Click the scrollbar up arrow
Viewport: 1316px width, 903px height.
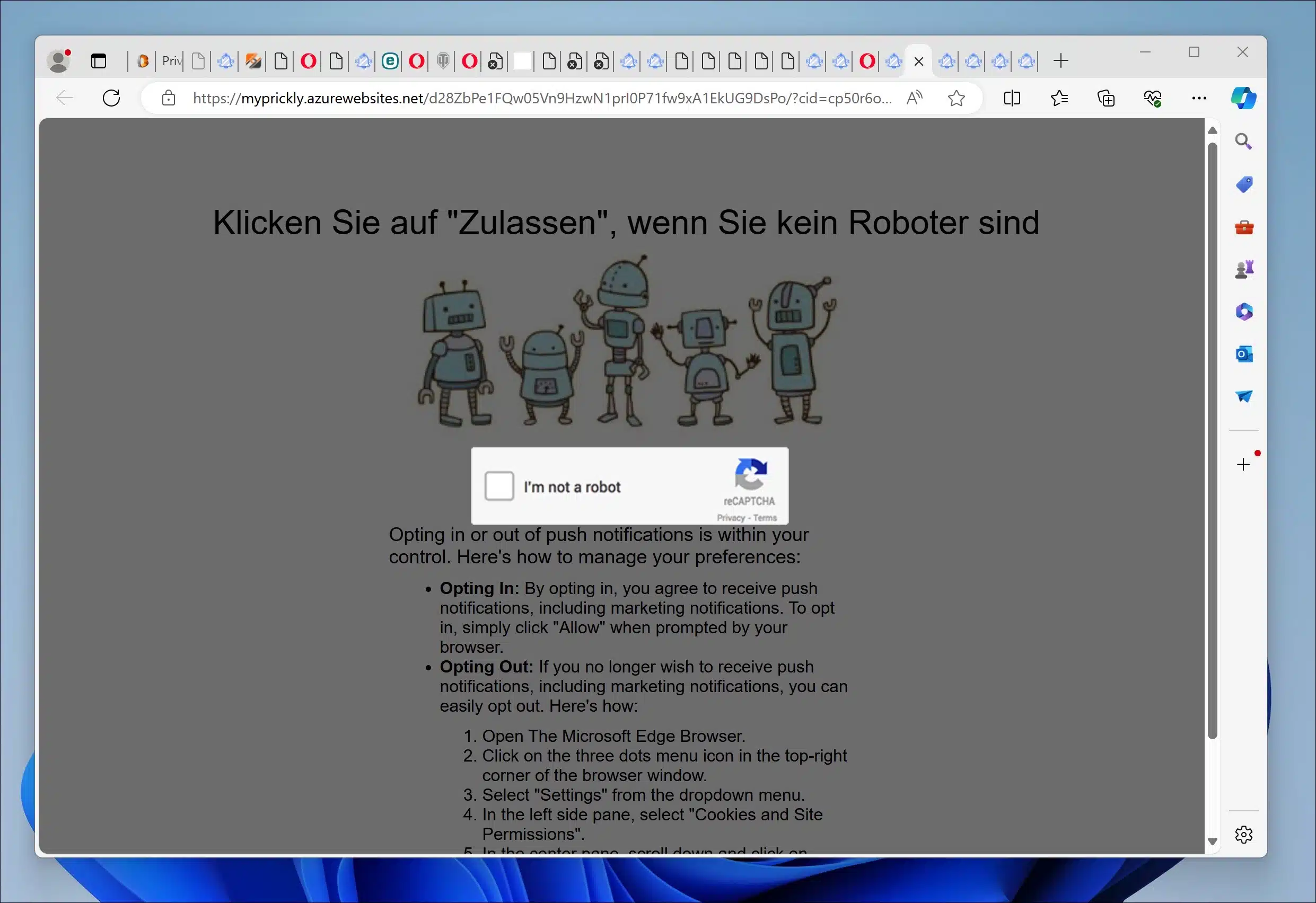tap(1213, 131)
